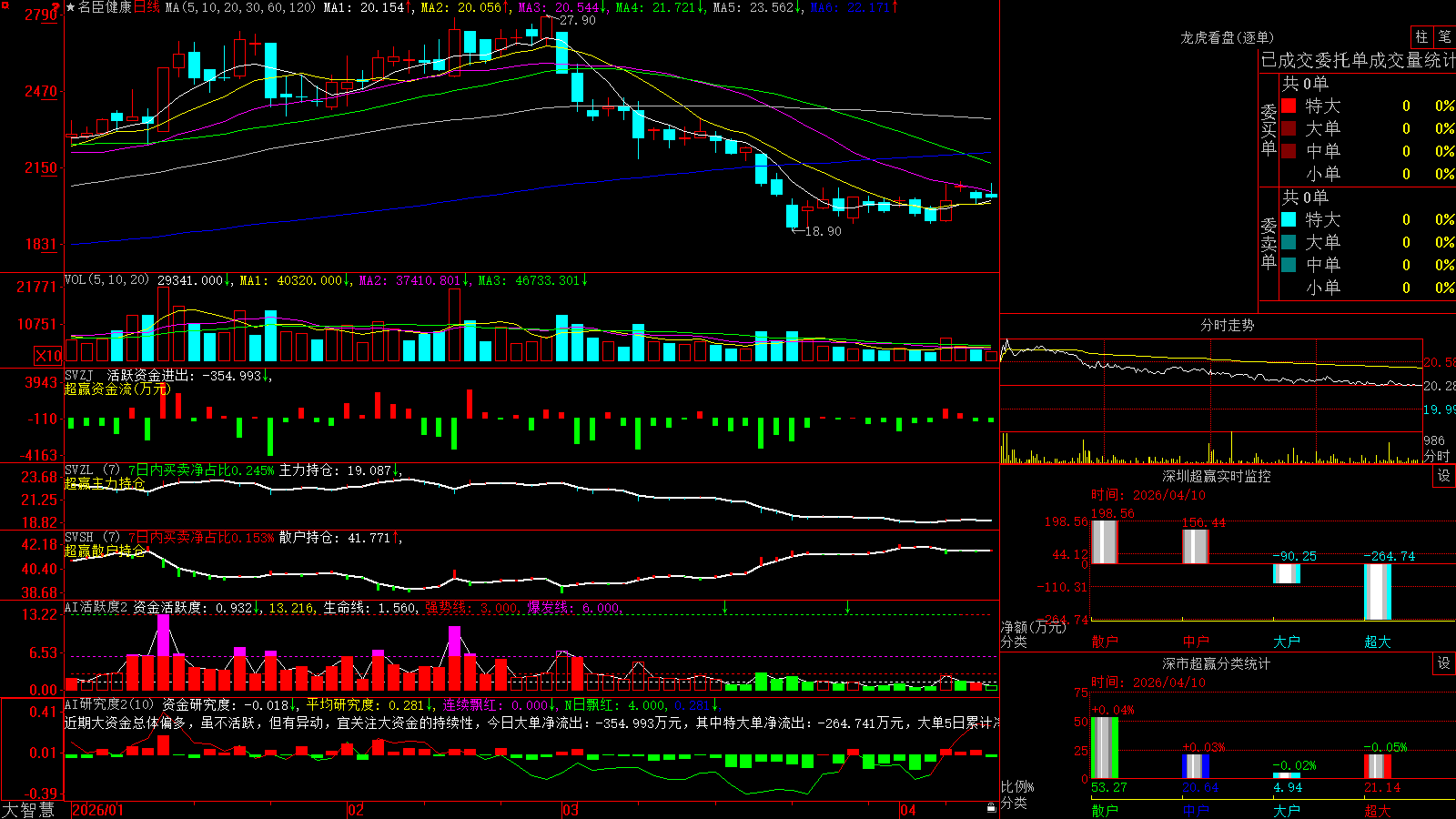Click the 连续飘红: 0.000 label

[x=496, y=704]
